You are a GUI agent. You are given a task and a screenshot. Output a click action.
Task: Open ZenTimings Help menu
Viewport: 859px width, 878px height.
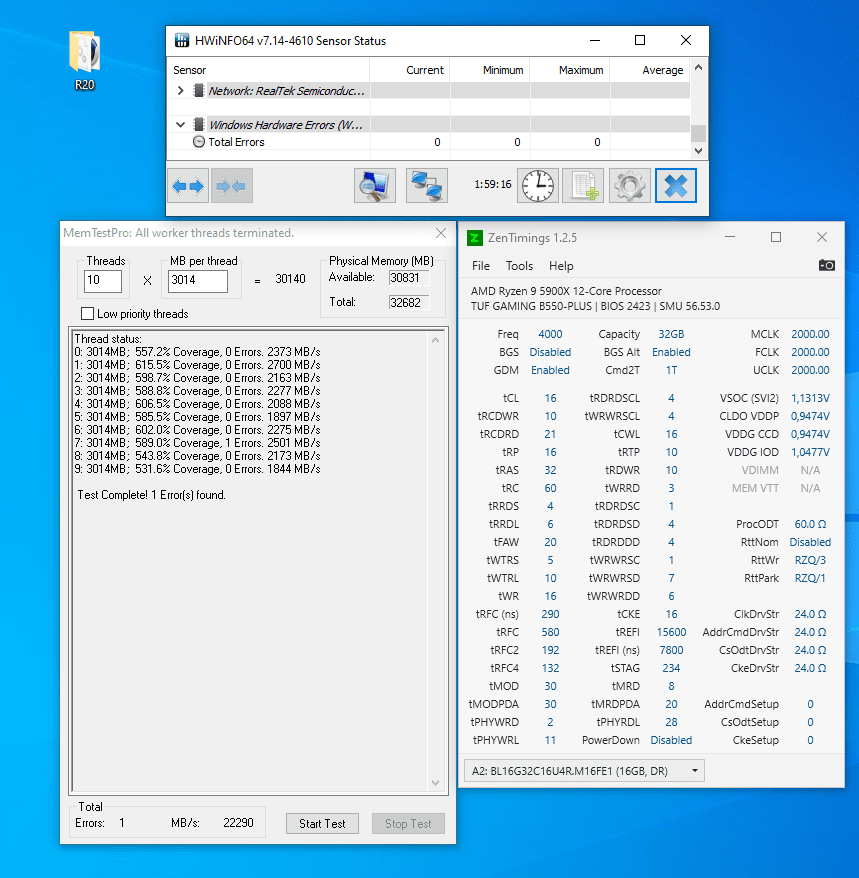point(561,266)
